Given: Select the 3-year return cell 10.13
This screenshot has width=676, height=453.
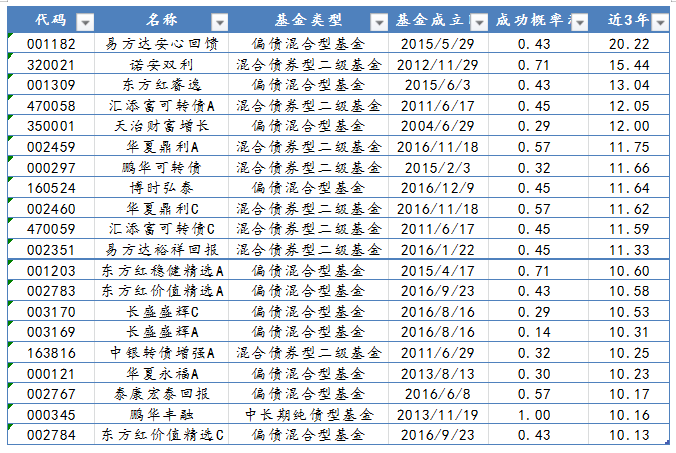Looking at the screenshot, I should (x=629, y=435).
